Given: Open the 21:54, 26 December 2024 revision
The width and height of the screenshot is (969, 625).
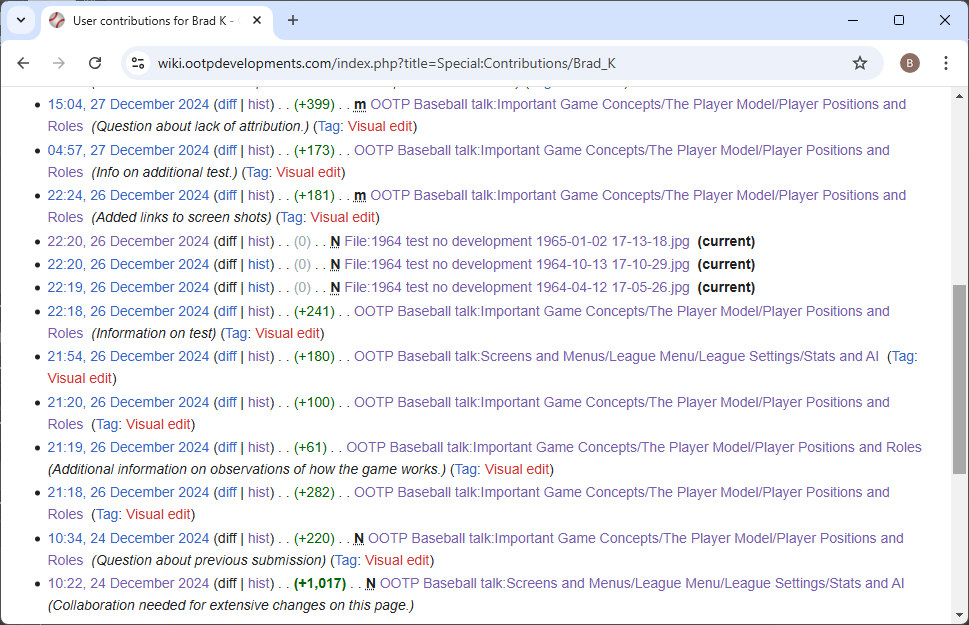Looking at the screenshot, I should point(128,357).
